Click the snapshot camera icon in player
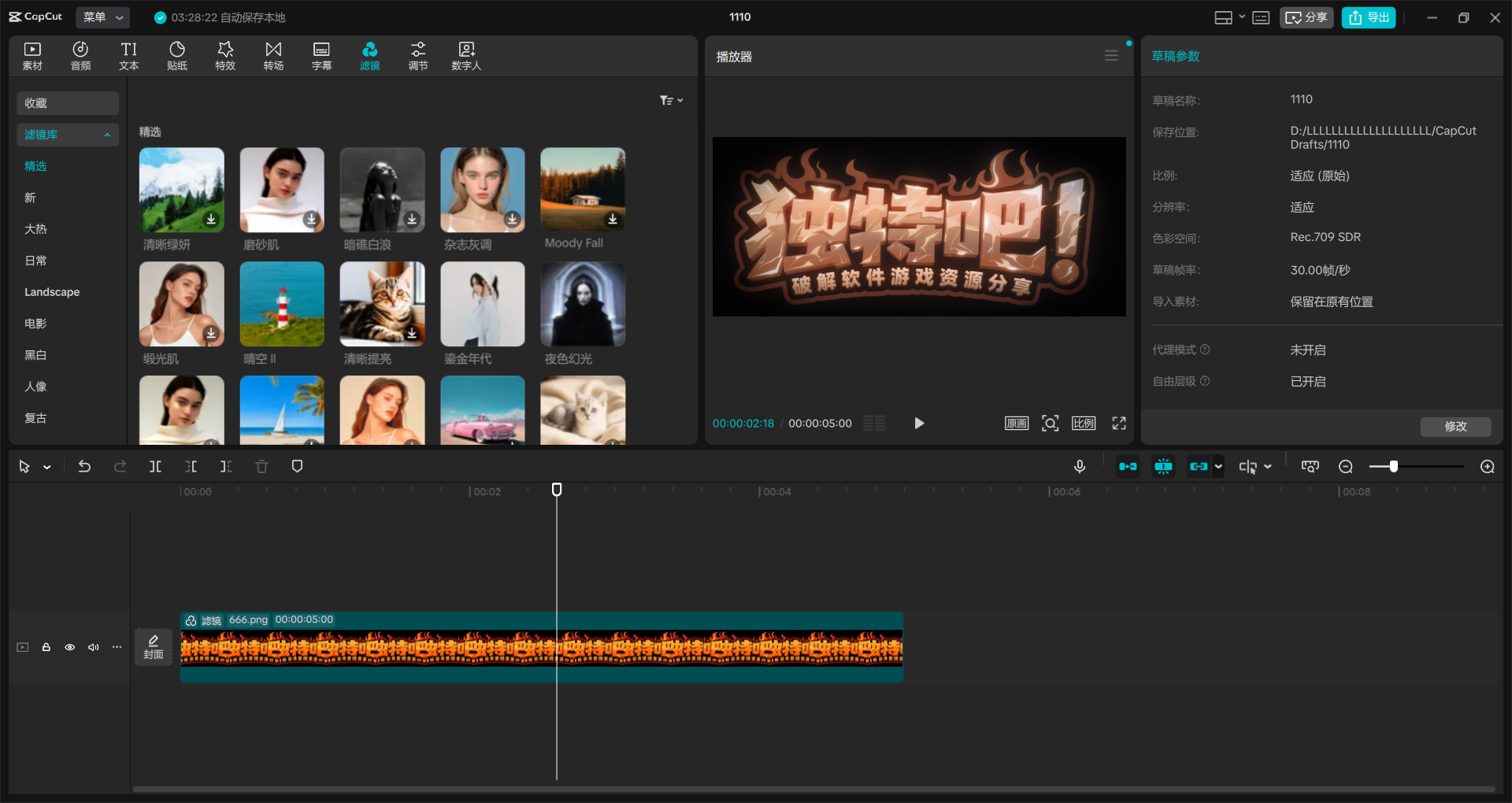The height and width of the screenshot is (803, 1512). click(1050, 423)
